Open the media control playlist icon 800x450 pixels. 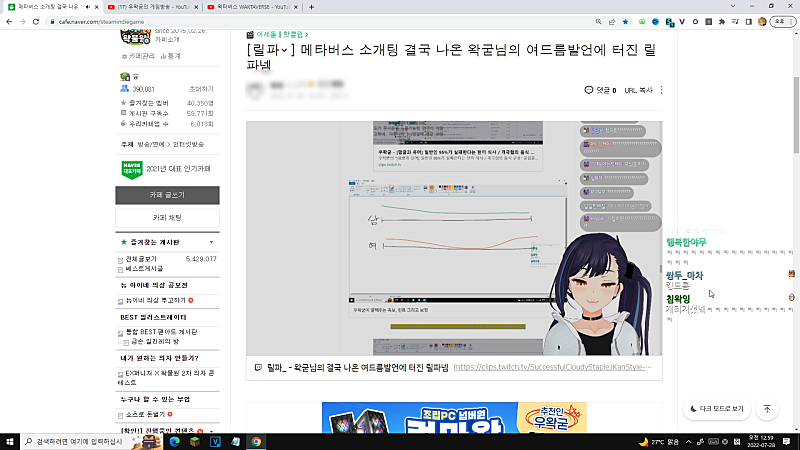click(x=735, y=22)
